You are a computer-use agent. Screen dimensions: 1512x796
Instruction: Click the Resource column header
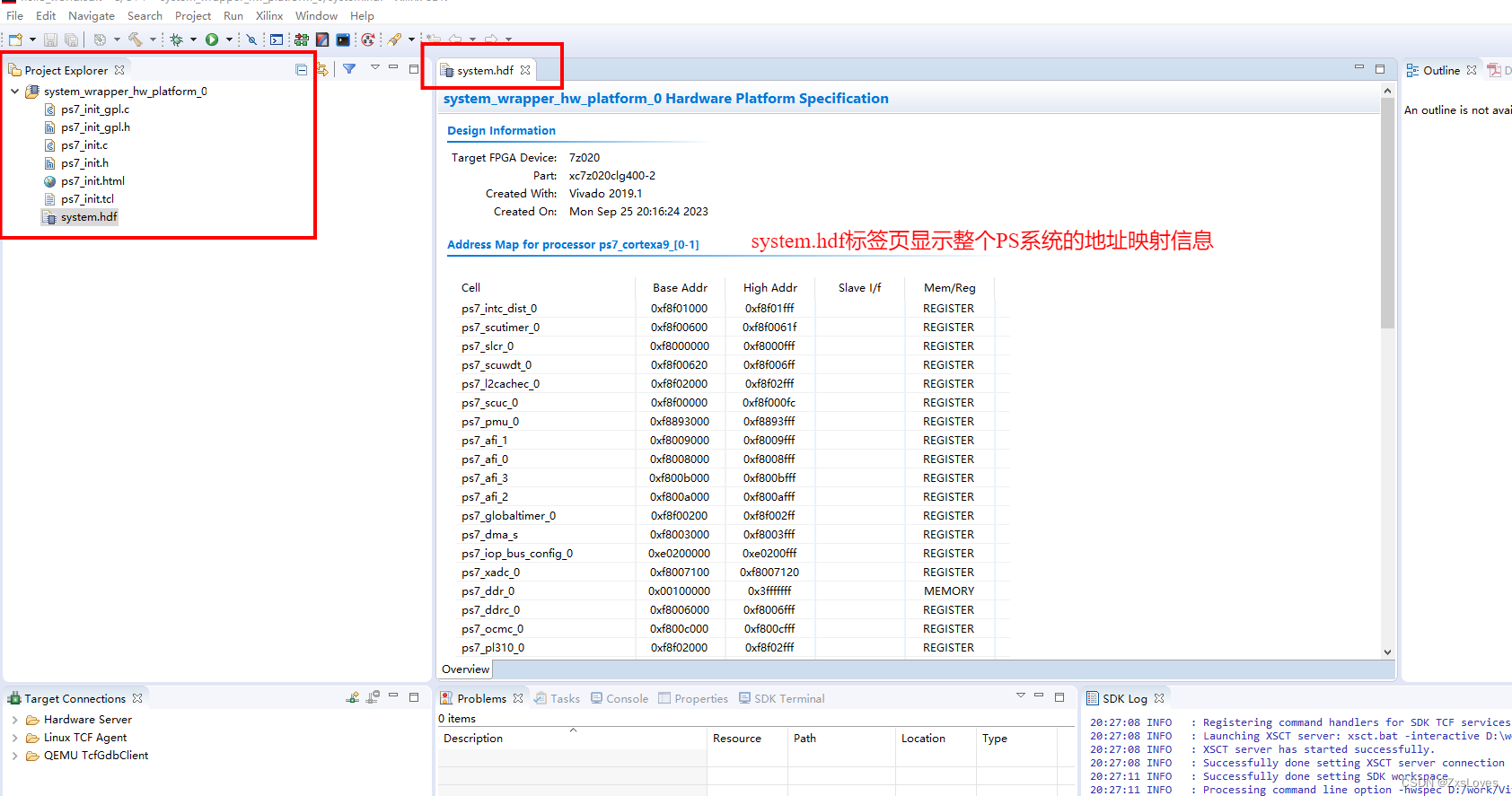point(747,739)
